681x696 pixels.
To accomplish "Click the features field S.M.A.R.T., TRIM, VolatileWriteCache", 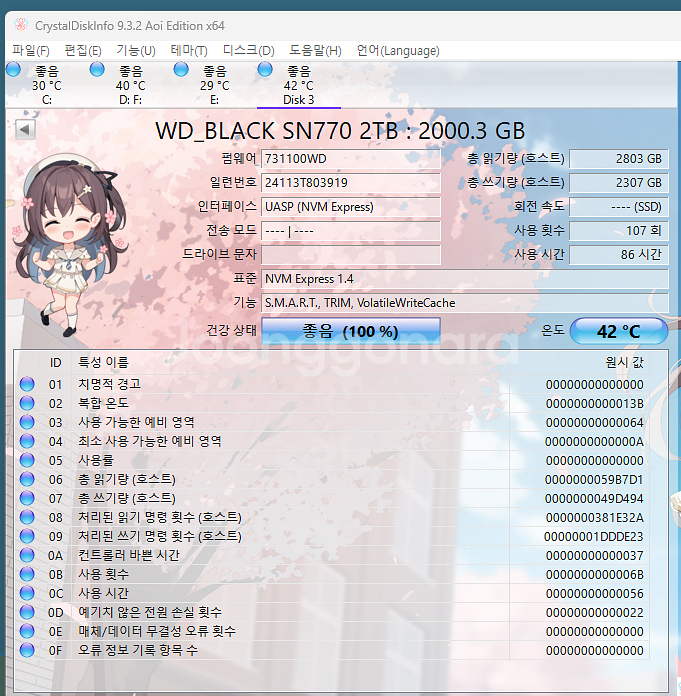I will [465, 303].
